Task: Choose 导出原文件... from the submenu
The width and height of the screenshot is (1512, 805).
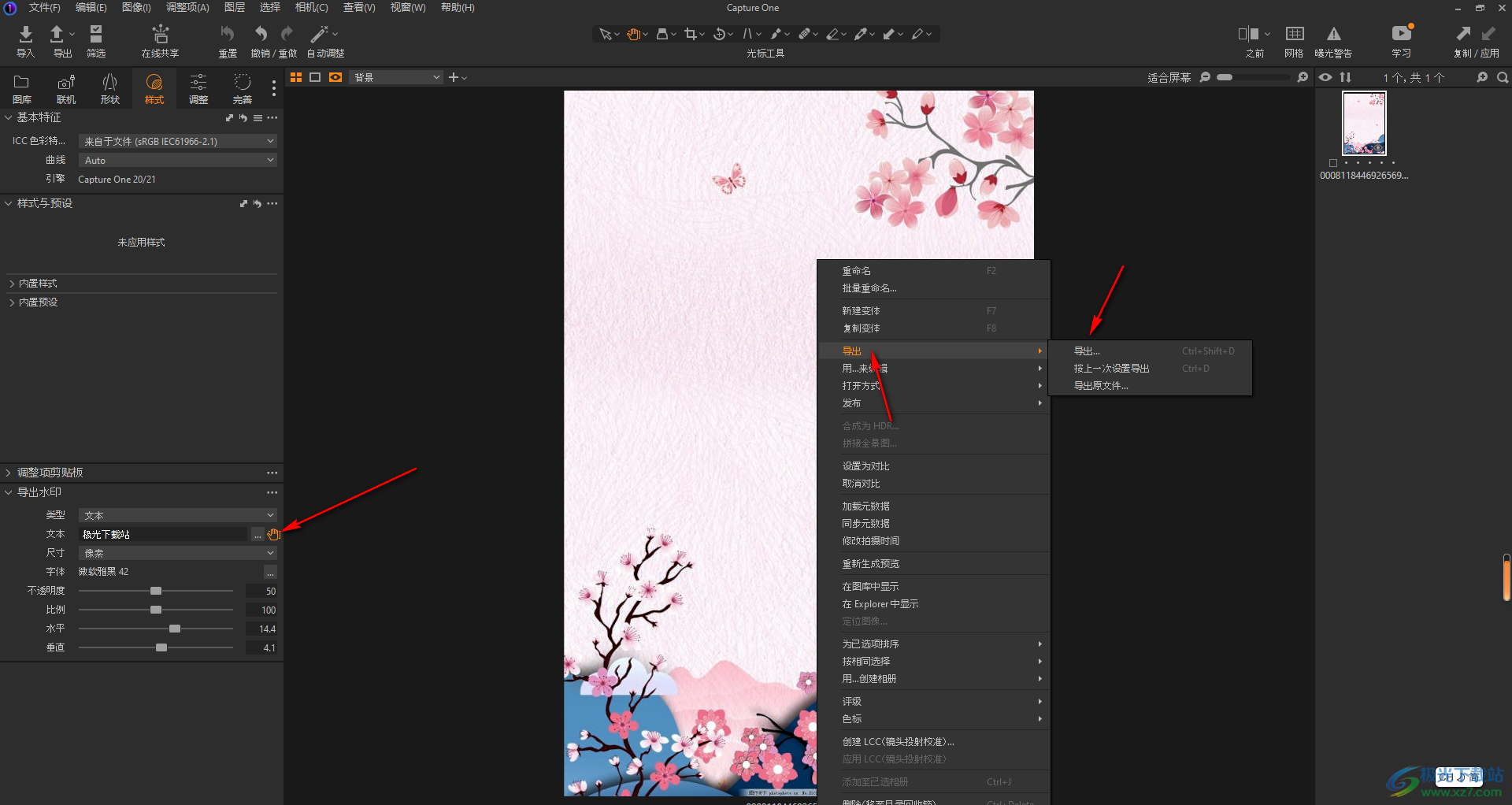Action: [1101, 386]
